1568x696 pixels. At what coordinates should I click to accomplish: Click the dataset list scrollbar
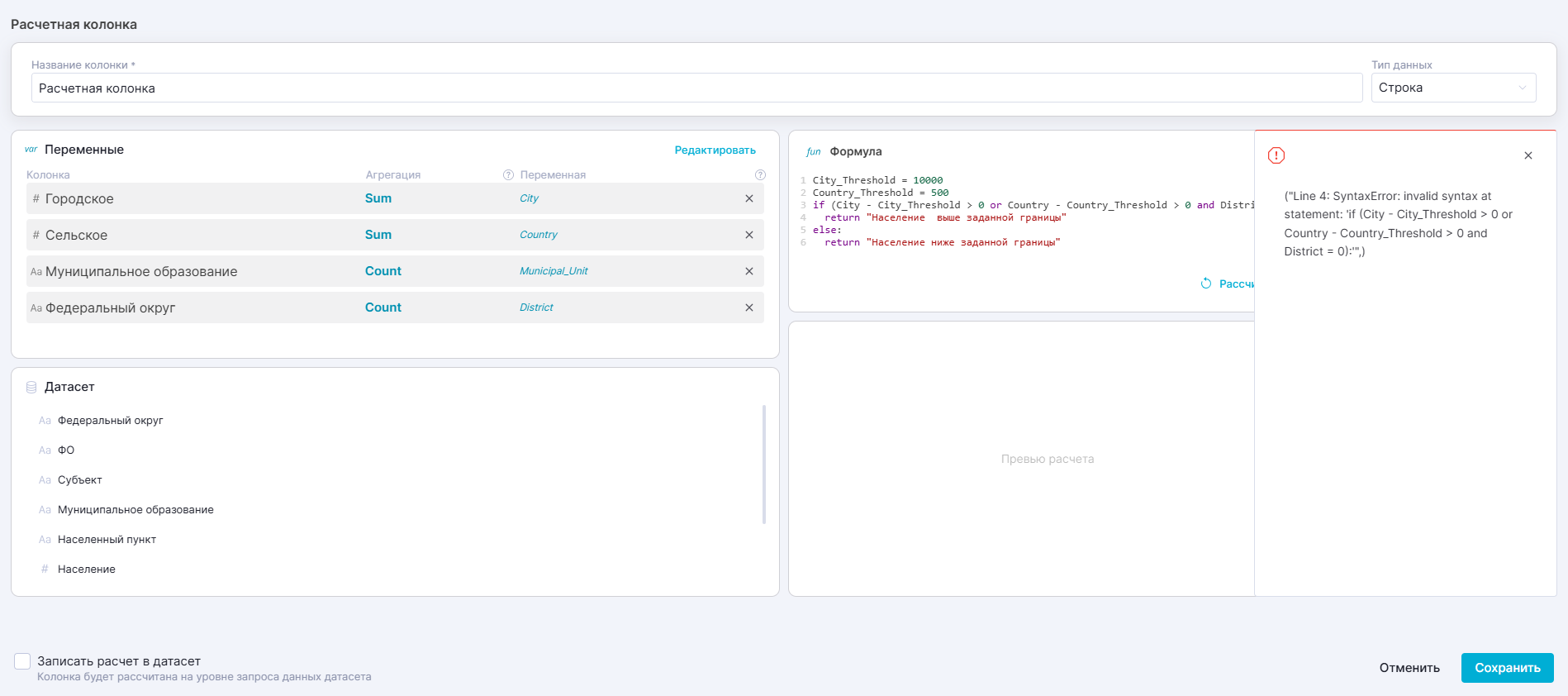[x=763, y=464]
